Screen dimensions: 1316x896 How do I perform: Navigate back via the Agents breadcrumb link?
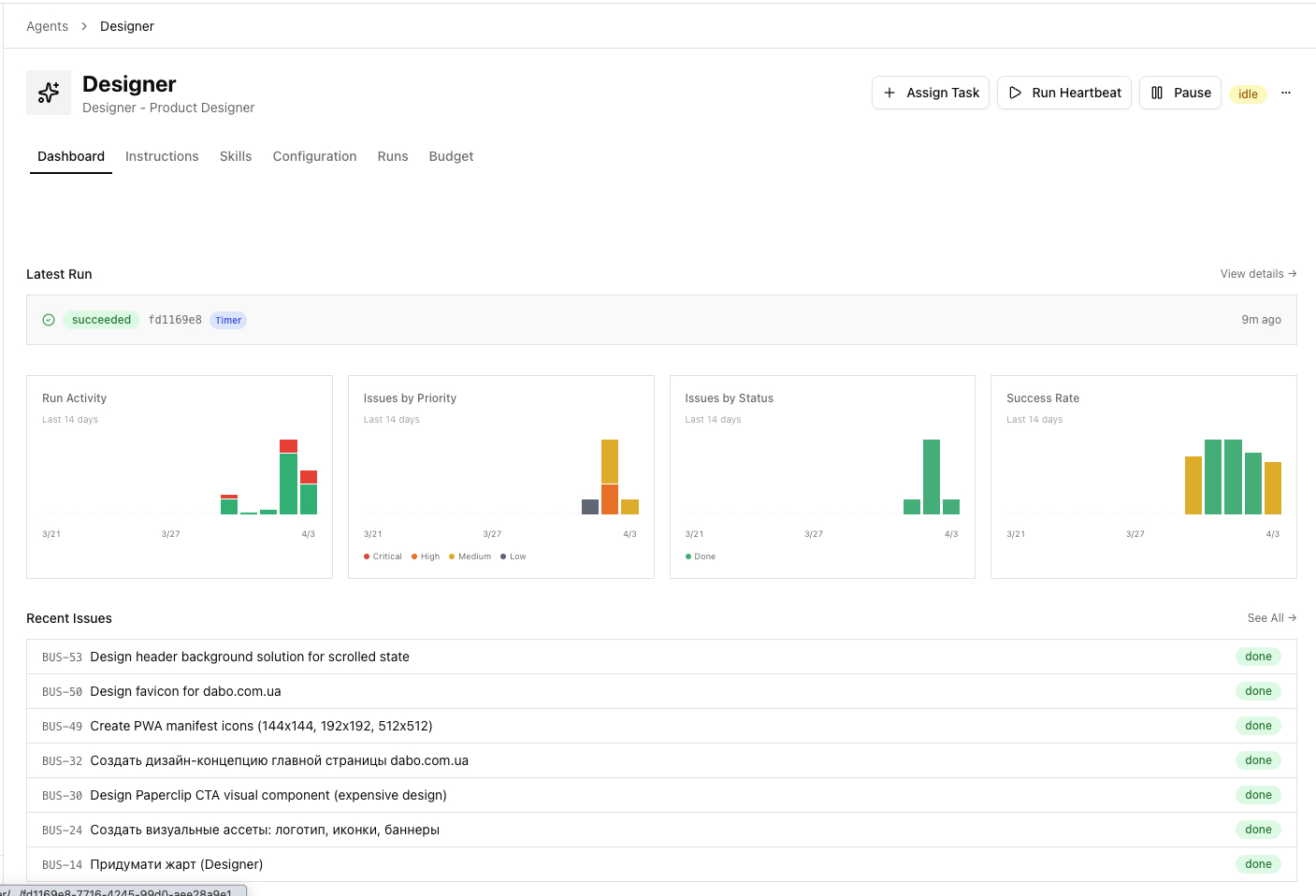tap(47, 26)
